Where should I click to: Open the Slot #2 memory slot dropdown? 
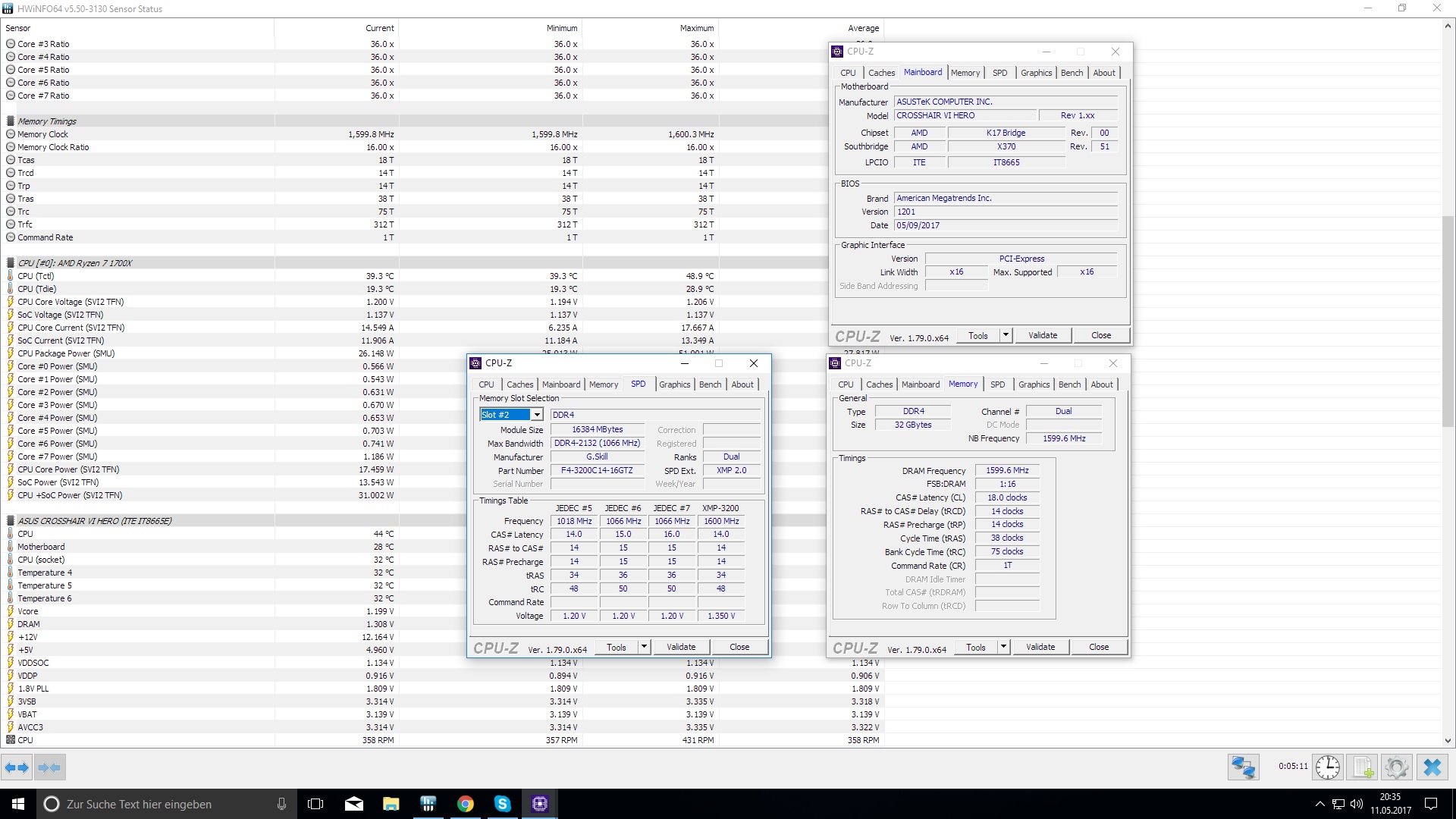coord(536,415)
